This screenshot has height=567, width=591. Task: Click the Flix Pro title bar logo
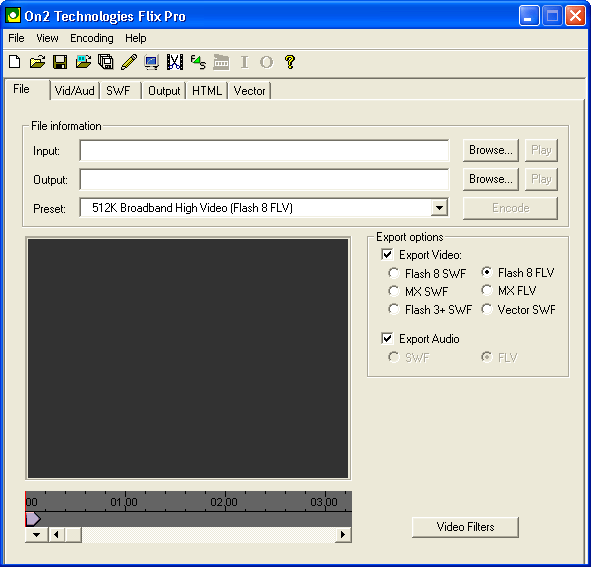pos(13,15)
